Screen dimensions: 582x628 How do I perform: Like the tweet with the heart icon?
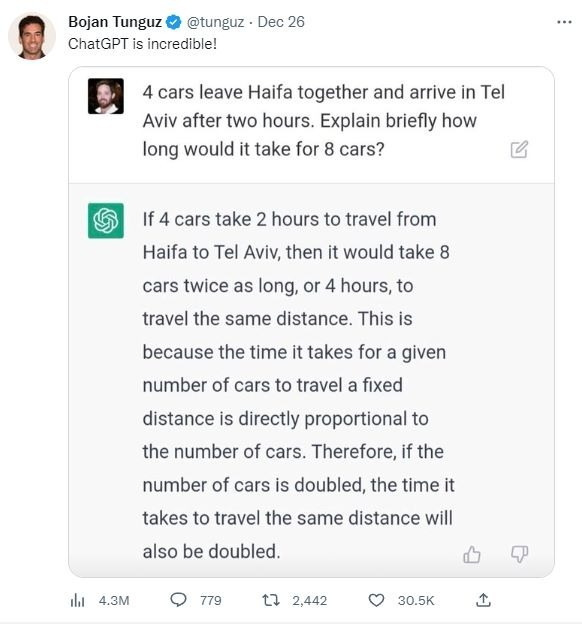click(376, 600)
